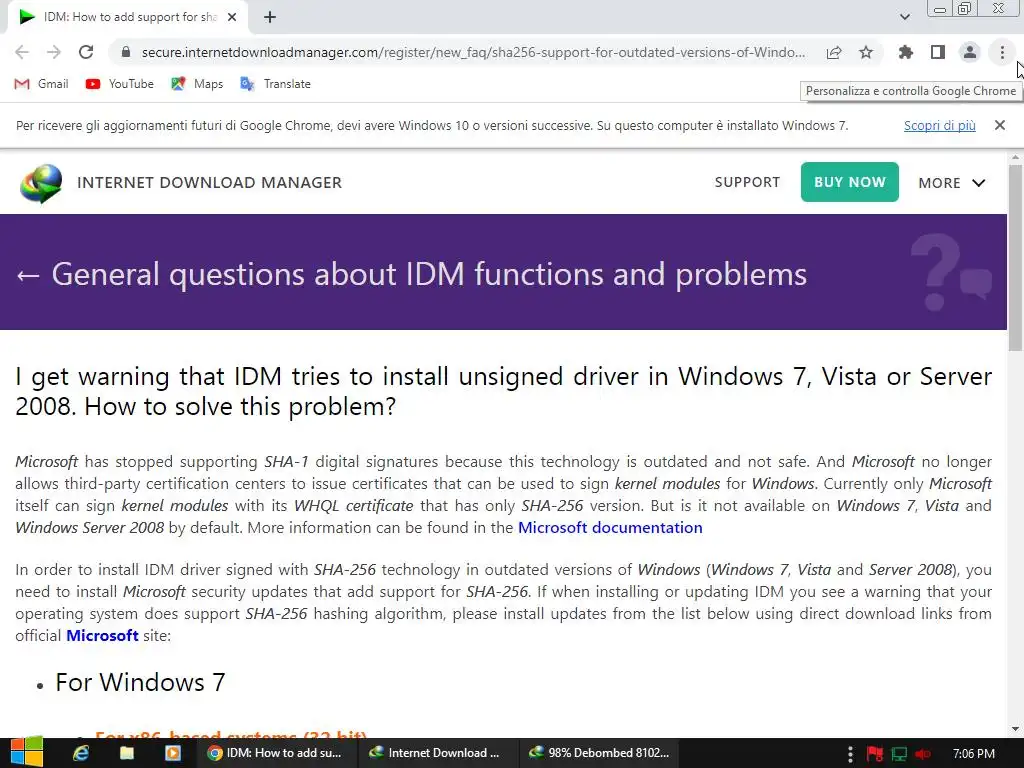
Task: Click Scopri di più link
Action: coord(939,125)
